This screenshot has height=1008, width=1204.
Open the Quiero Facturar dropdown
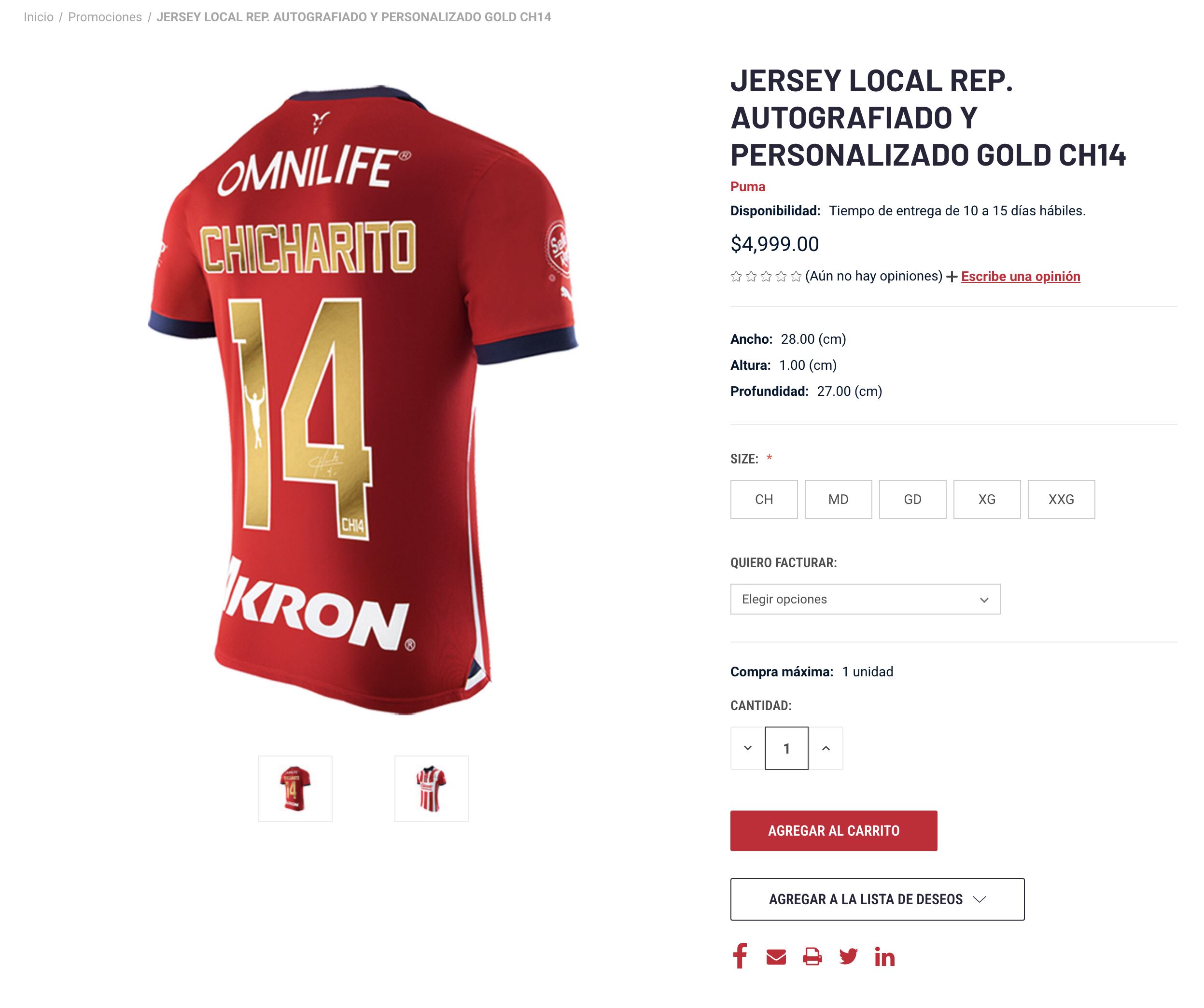tap(865, 599)
